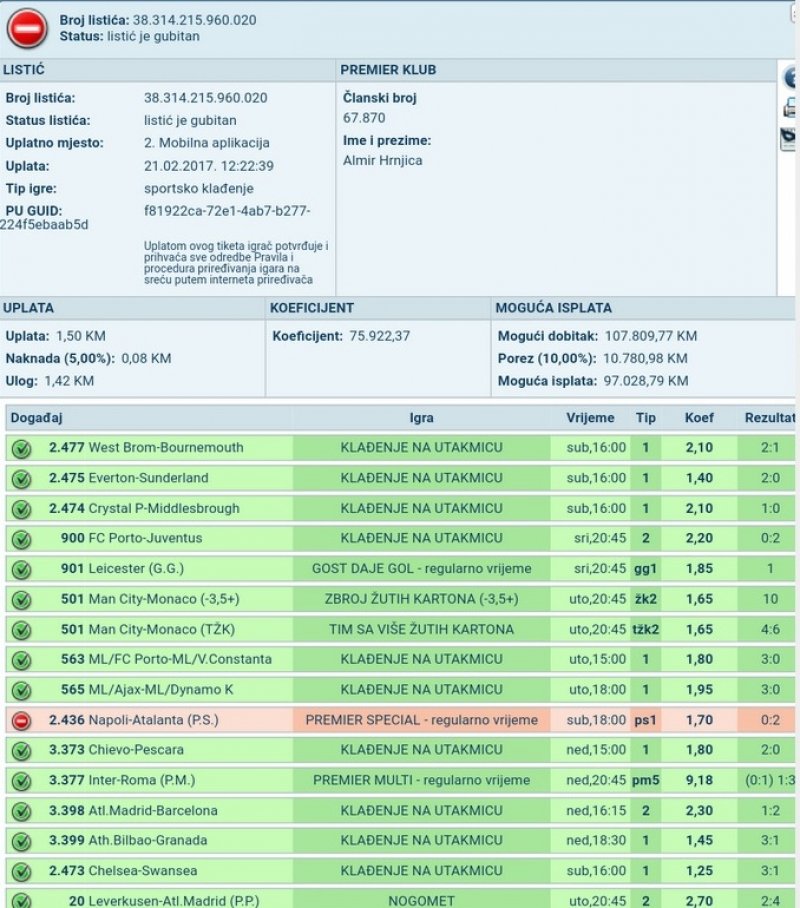
Task: Click the Koef column header
Action: pyautogui.click(x=699, y=418)
